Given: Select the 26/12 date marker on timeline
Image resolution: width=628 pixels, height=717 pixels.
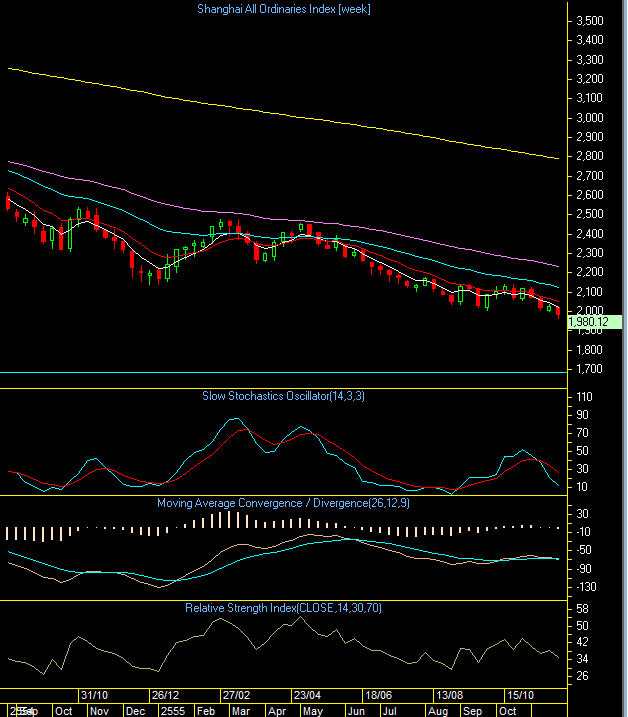Looking at the screenshot, I should click(164, 695).
